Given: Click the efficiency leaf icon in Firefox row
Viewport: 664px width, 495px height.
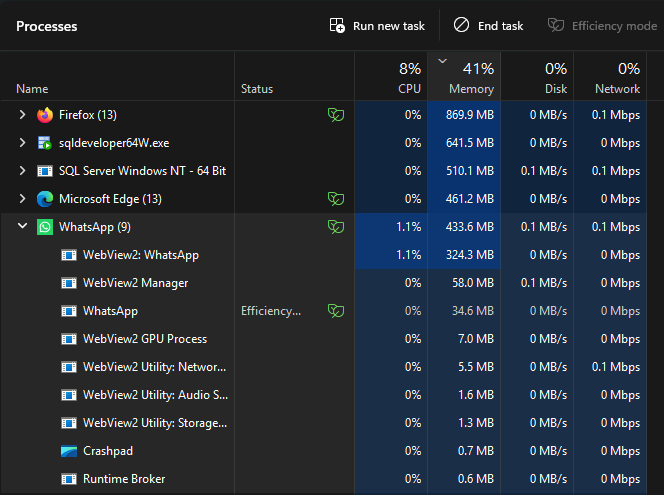Looking at the screenshot, I should pyautogui.click(x=336, y=115).
